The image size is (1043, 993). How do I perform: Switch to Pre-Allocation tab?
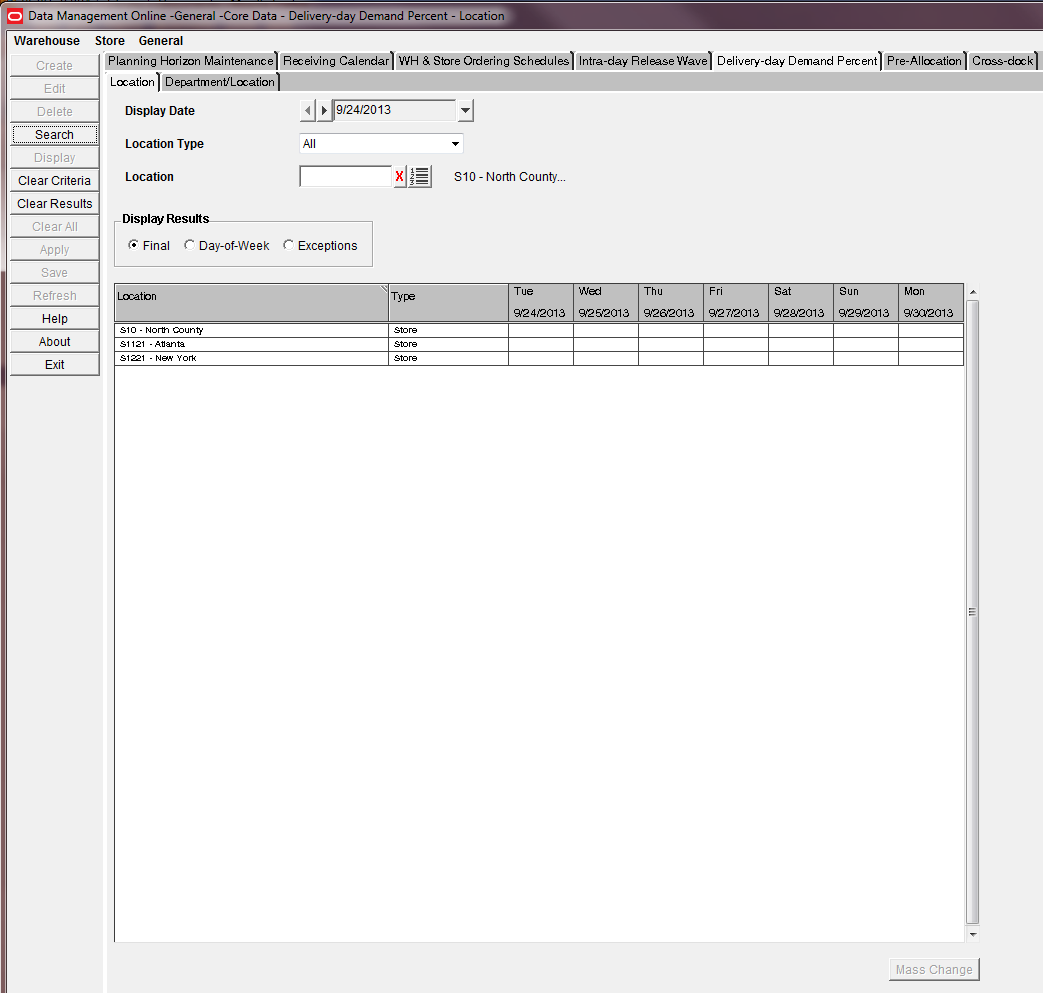[x=924, y=61]
